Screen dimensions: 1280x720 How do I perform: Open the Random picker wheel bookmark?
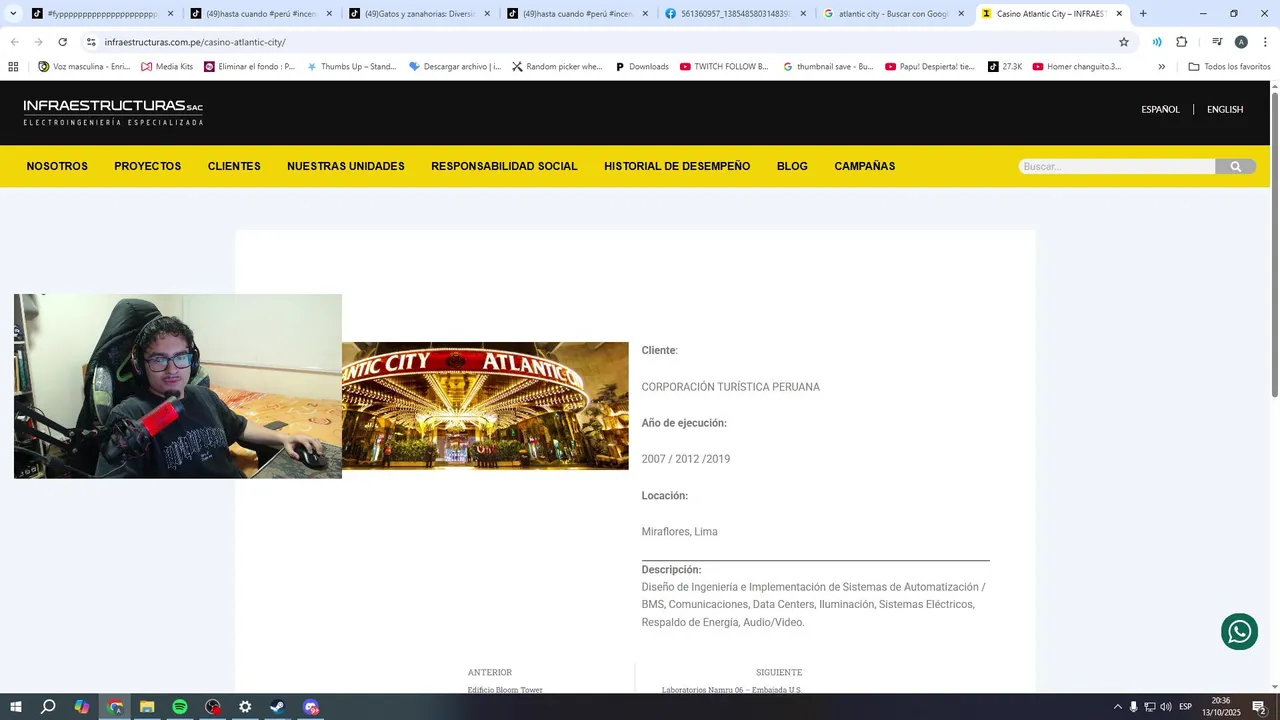pyautogui.click(x=557, y=67)
